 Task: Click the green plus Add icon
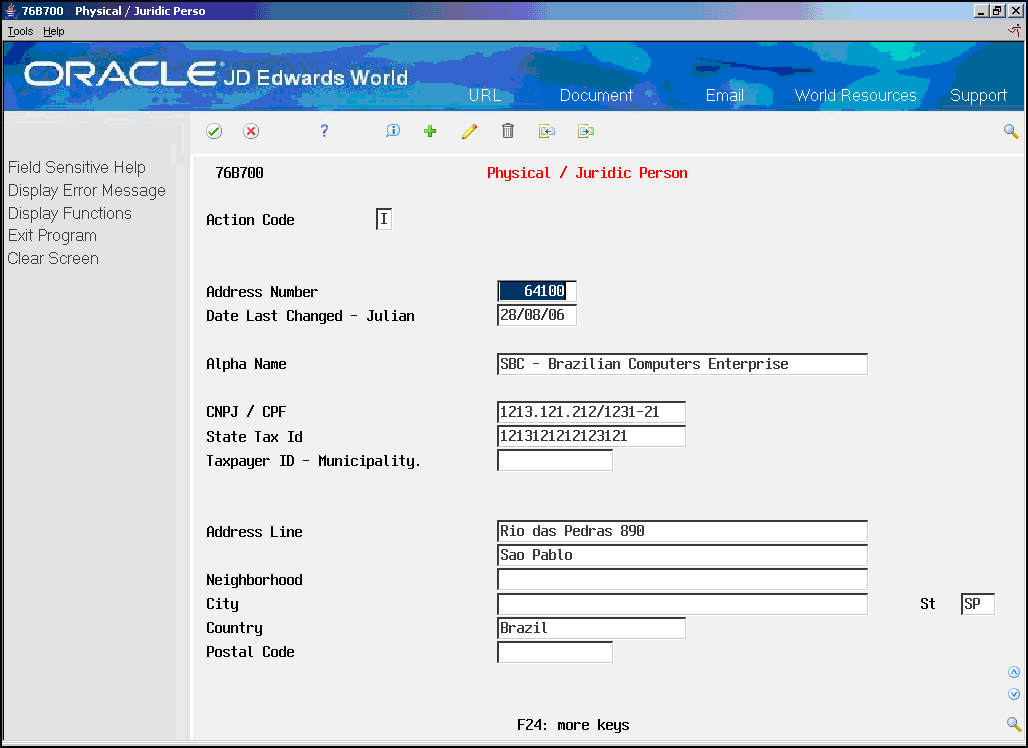pos(430,131)
